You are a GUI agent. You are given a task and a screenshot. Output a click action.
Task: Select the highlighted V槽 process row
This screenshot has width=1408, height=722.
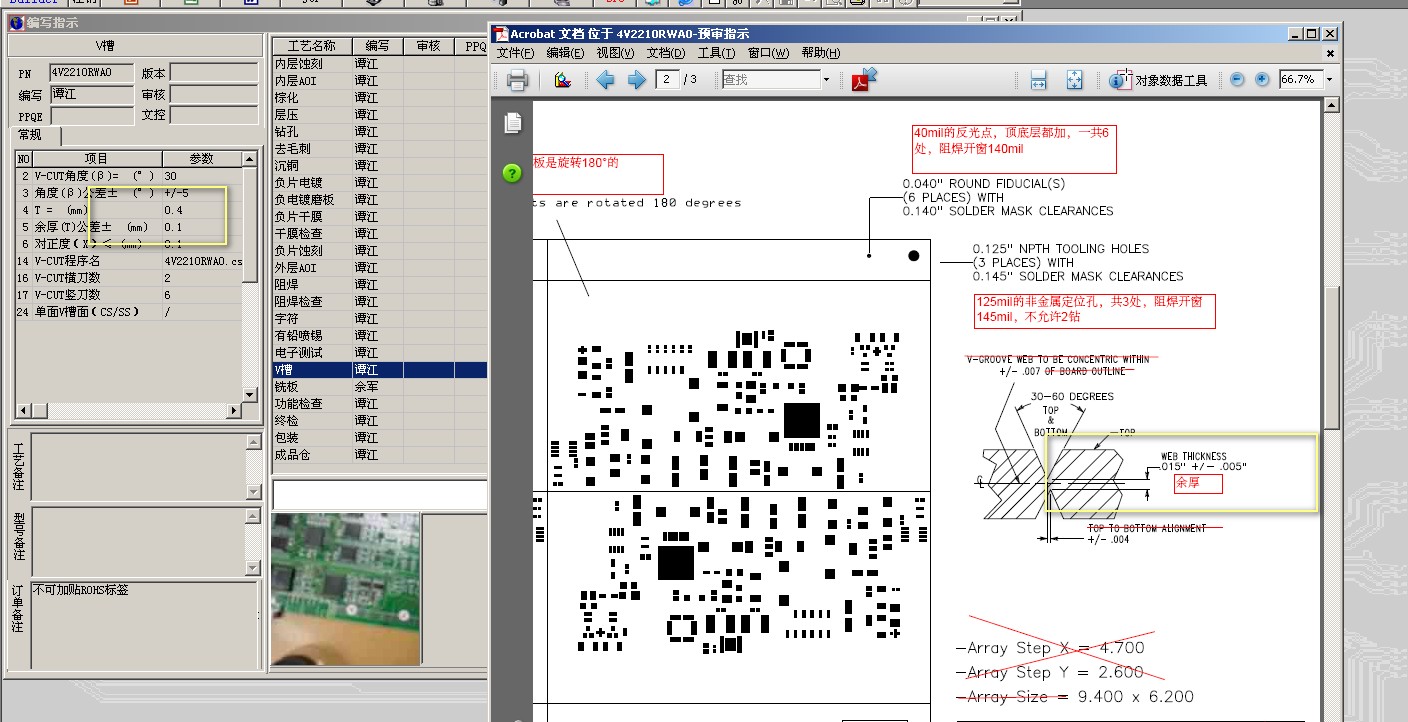(379, 369)
